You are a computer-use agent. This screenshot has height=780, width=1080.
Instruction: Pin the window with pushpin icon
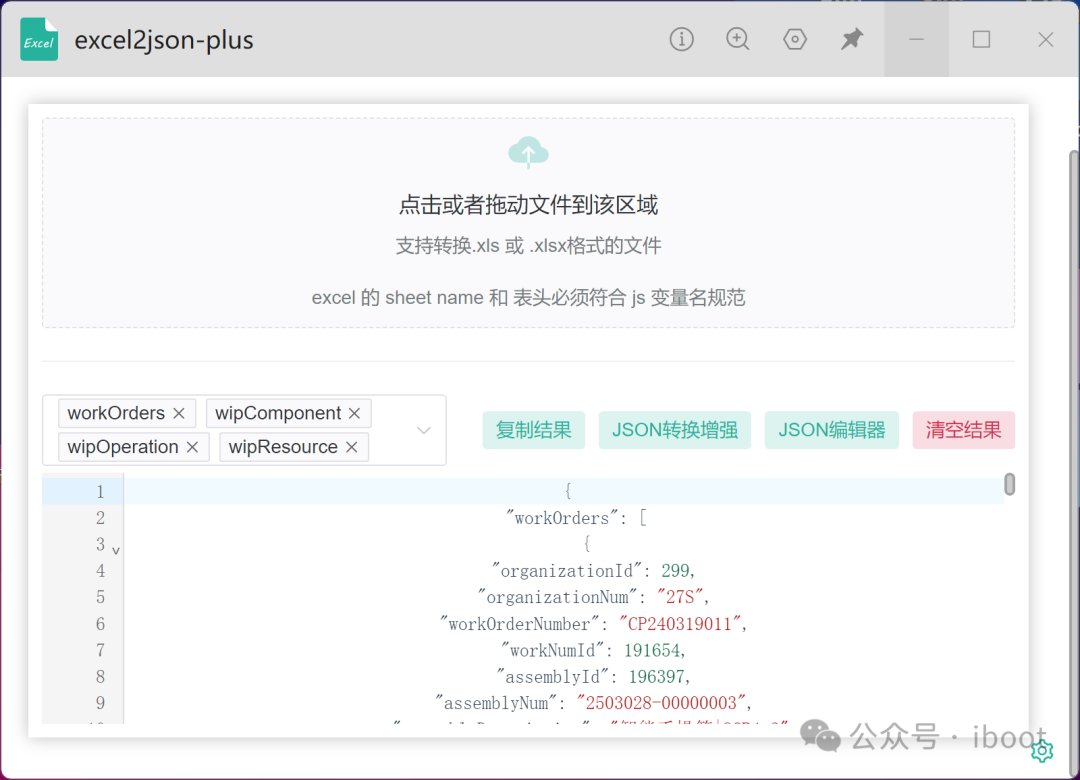click(x=851, y=39)
